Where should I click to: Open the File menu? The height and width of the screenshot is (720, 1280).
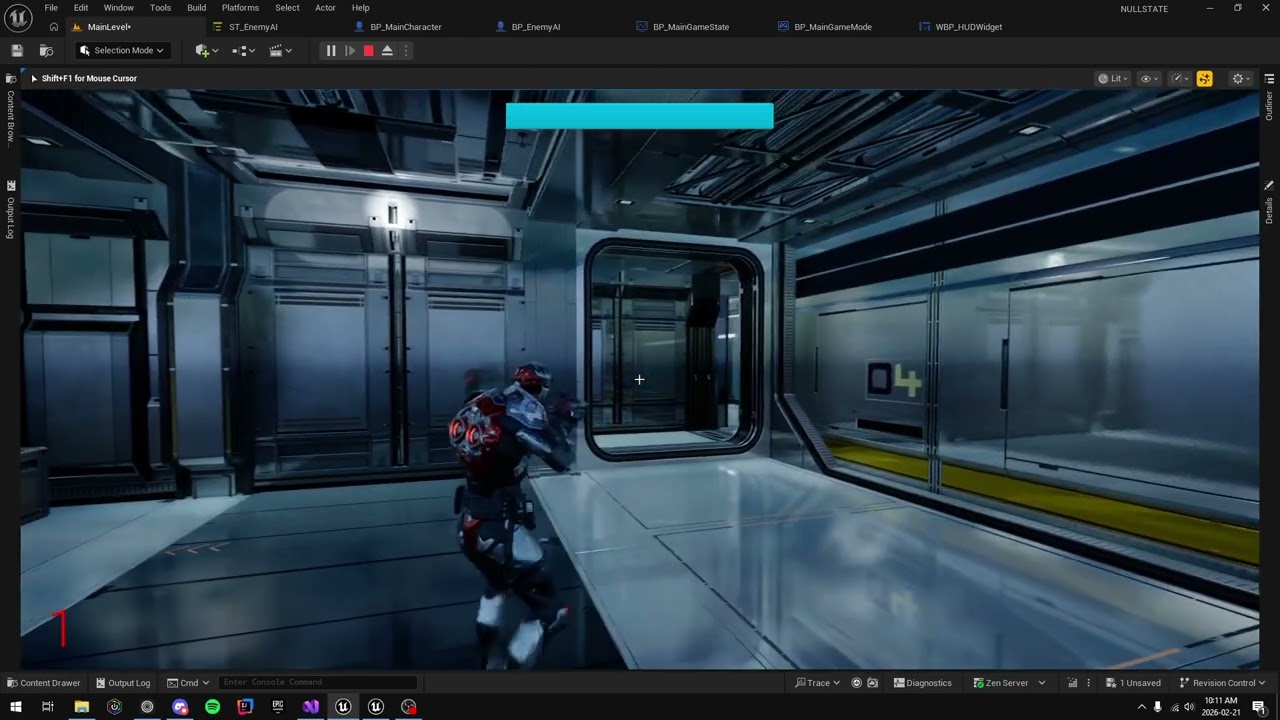(x=51, y=8)
